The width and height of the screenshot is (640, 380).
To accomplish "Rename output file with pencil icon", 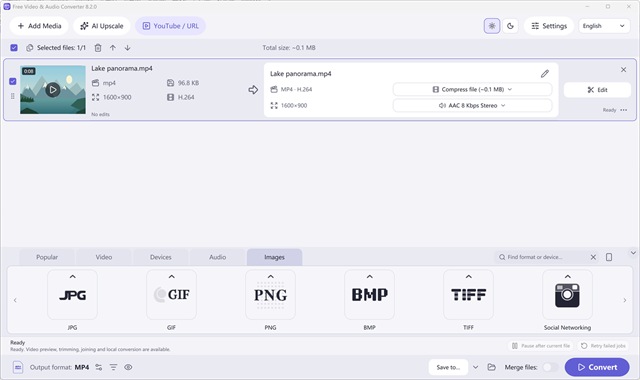I will (544, 73).
